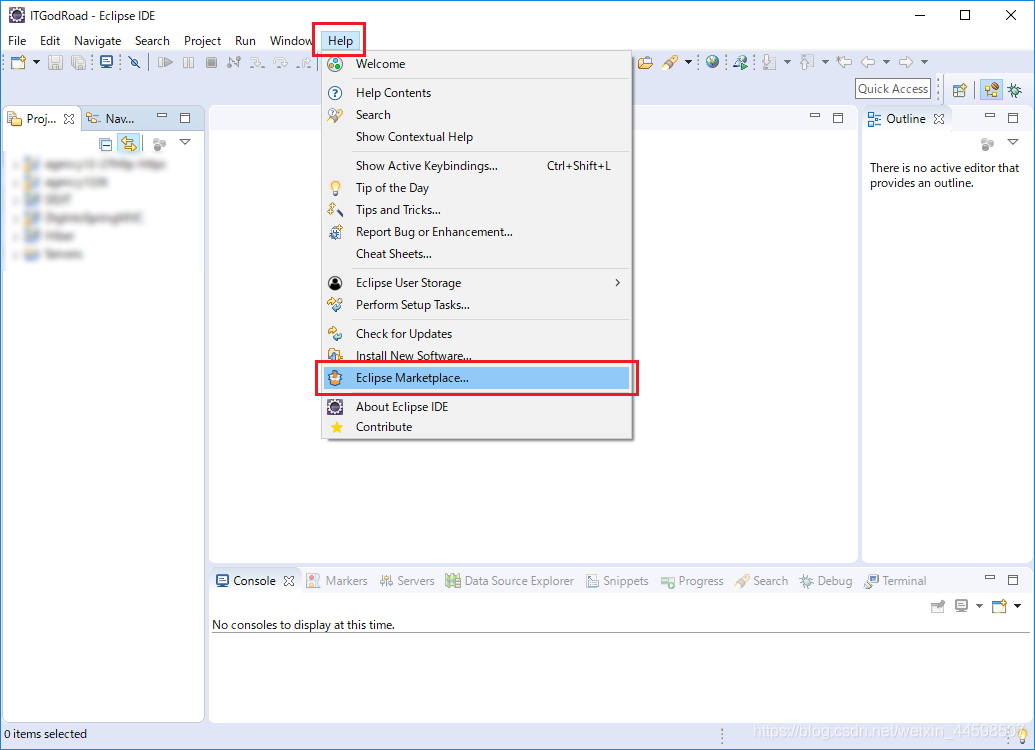Screen dimensions: 1035x750
Task: Maximize the Console panel
Action: (x=1013, y=580)
